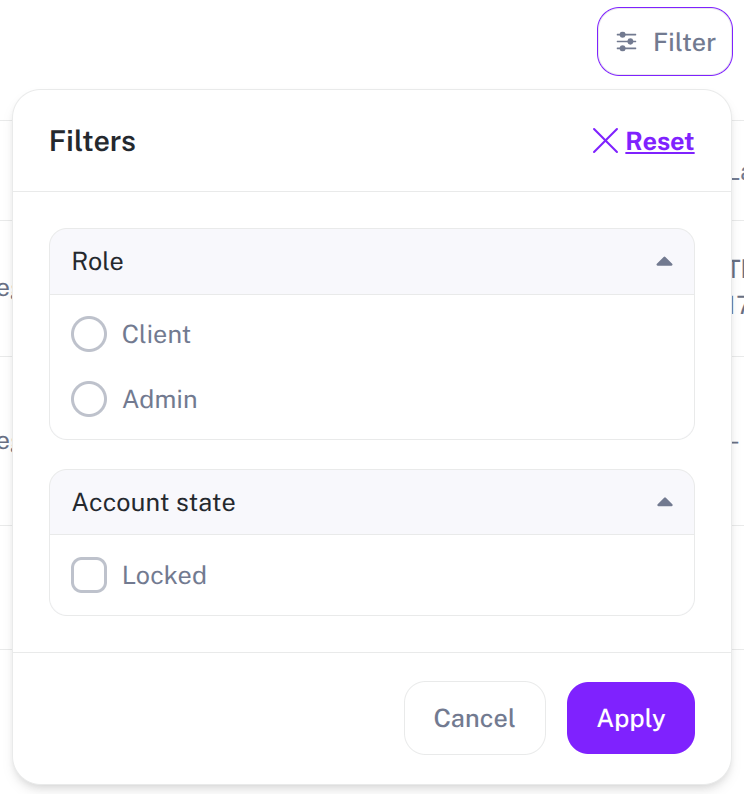
Task: Click the sliders icon in the Filter button
Action: (627, 42)
